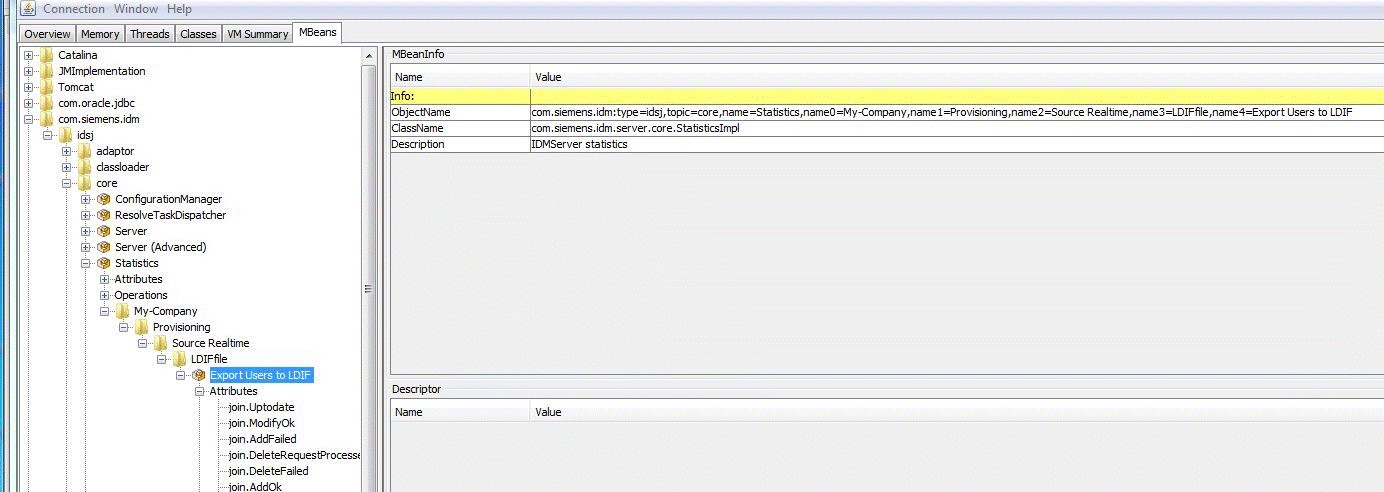Collapse the com.siemens.idm node
1384x492 pixels.
click(x=28, y=119)
